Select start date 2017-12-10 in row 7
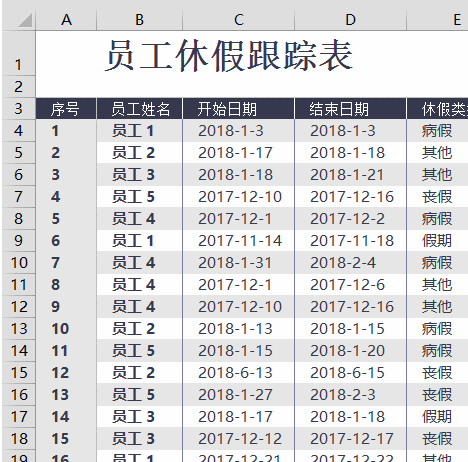468x462 pixels. coord(238,197)
